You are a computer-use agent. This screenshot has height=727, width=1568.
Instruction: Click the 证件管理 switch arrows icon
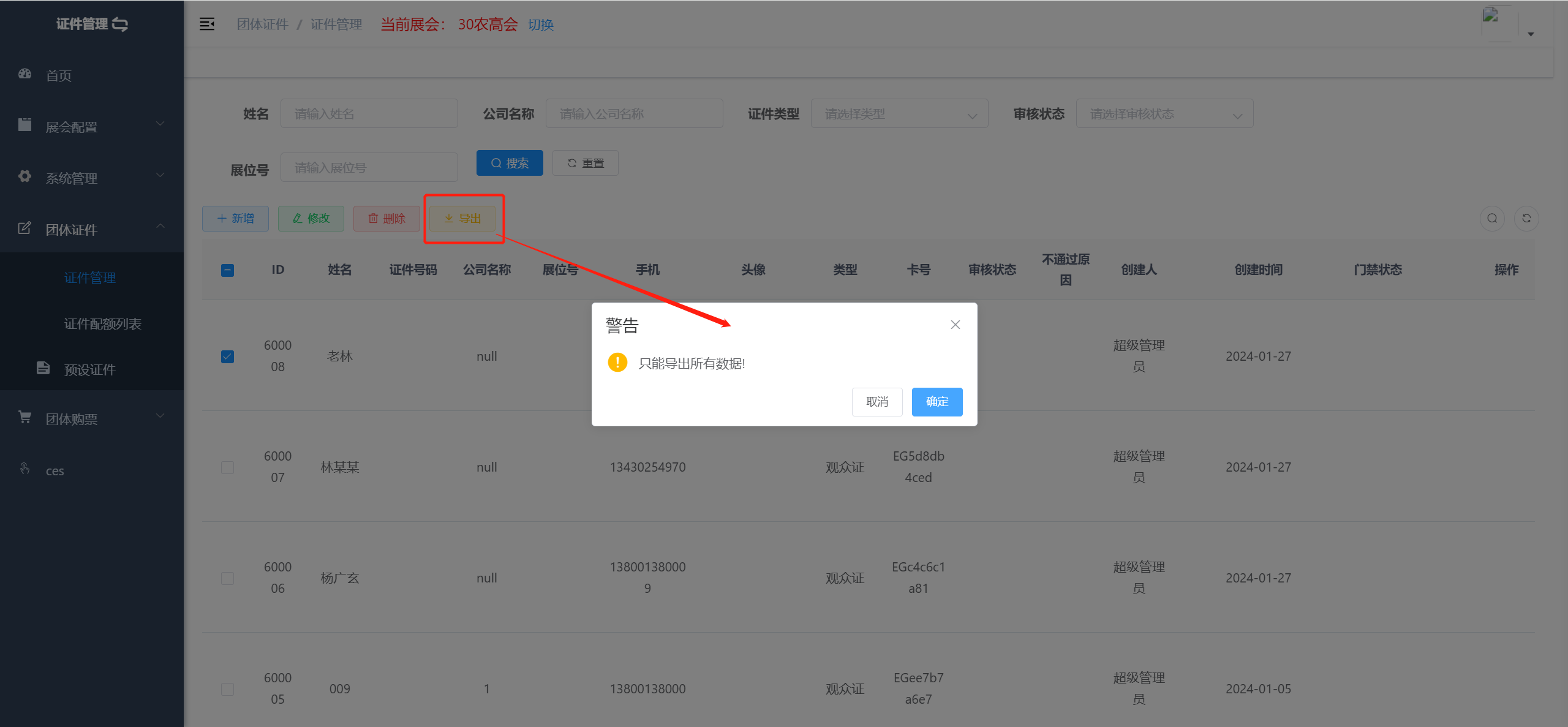tap(120, 24)
